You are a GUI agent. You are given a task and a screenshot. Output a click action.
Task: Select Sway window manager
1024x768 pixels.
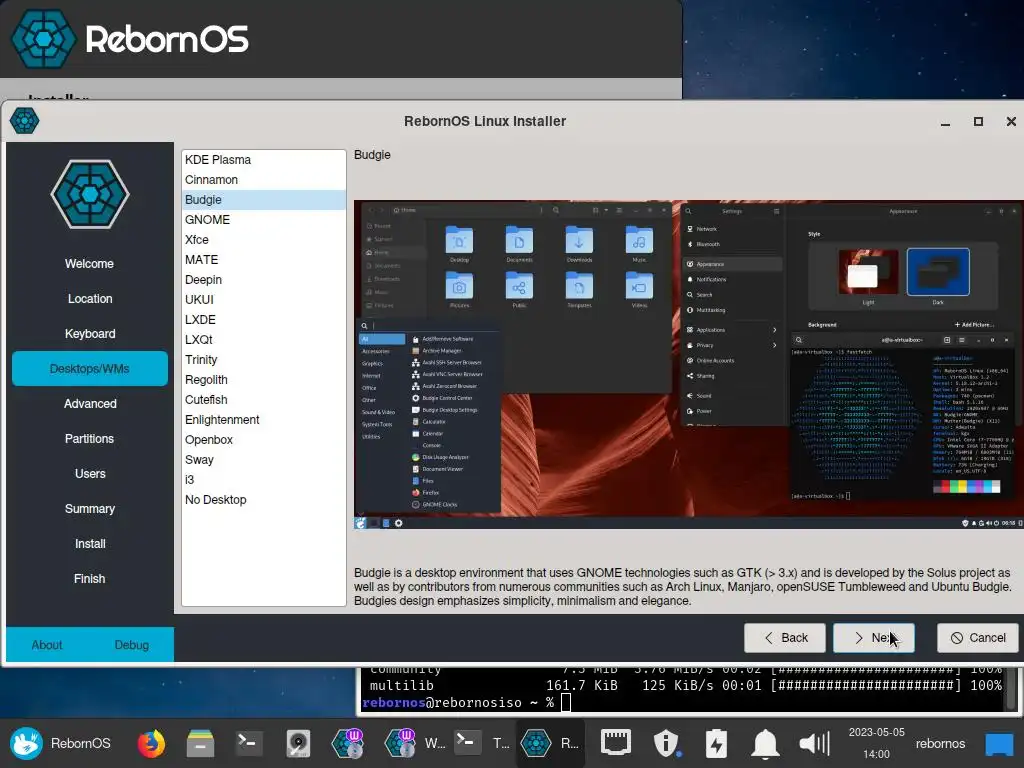[263, 460]
